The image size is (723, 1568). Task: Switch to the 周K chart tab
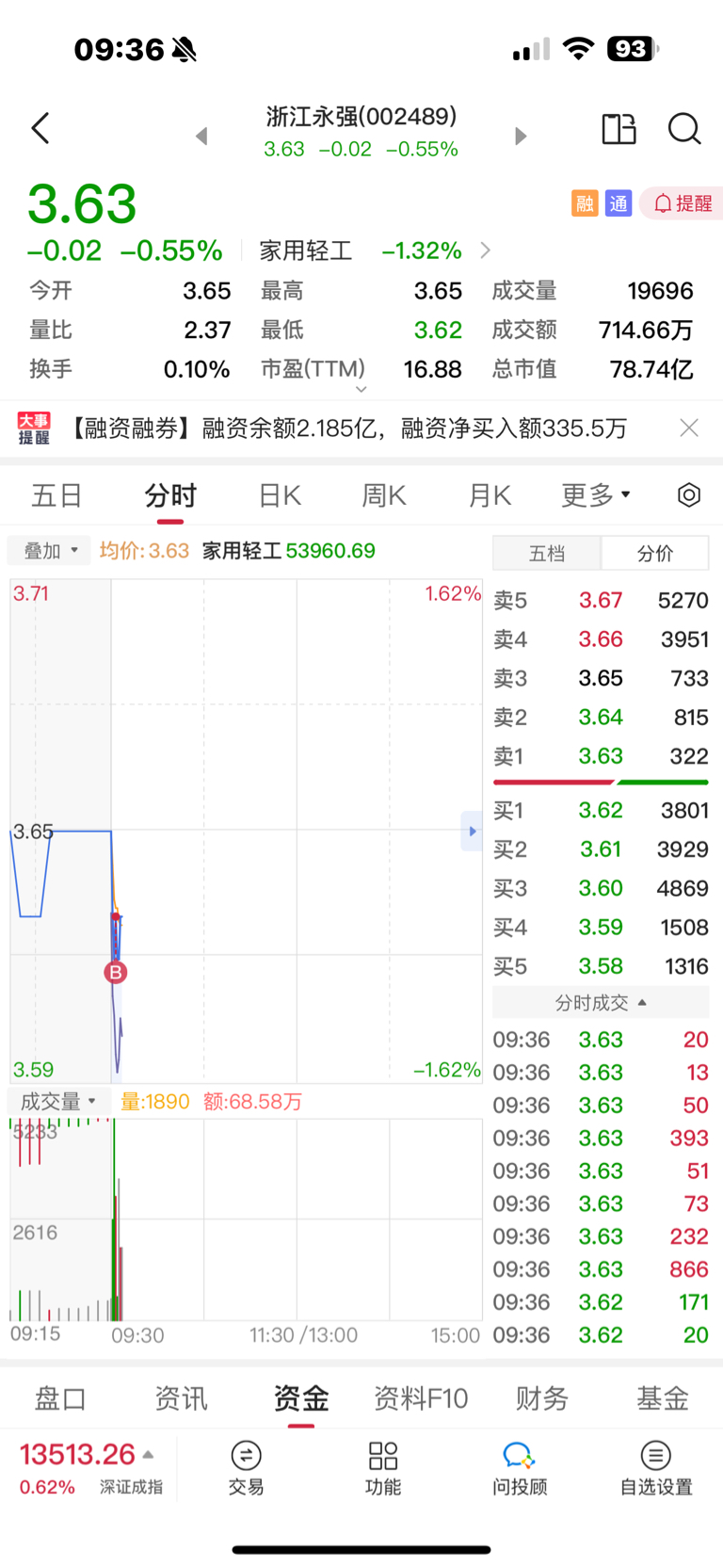[384, 495]
